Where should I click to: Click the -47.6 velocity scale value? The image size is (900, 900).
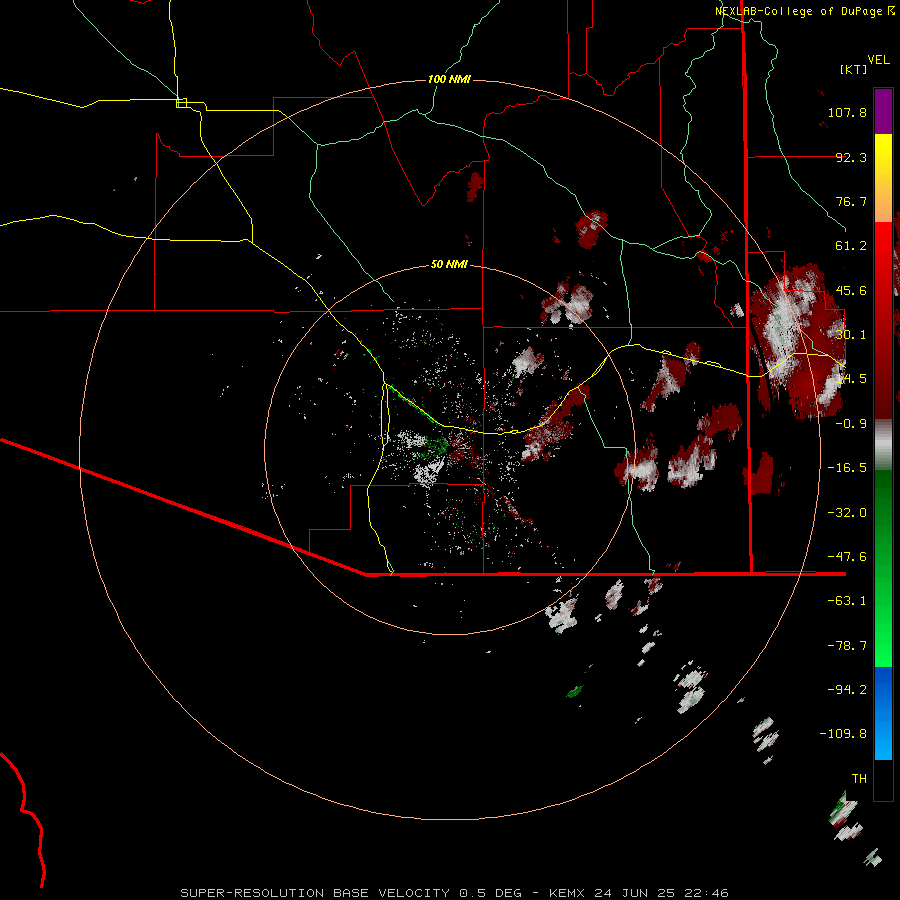click(847, 557)
